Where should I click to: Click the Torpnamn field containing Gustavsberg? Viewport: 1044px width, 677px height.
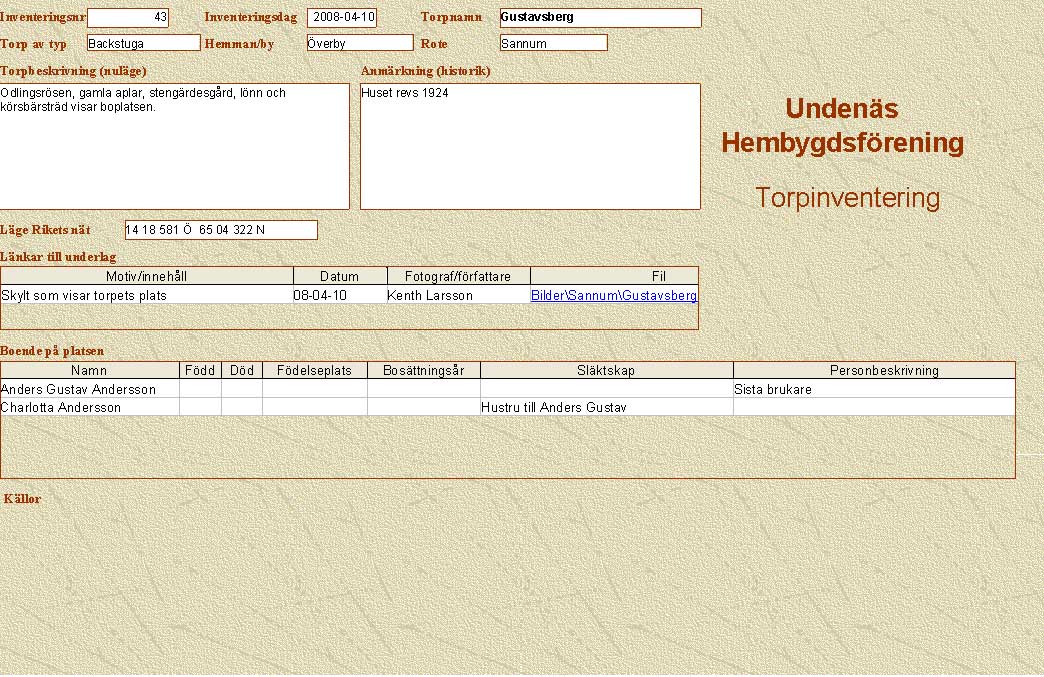click(x=600, y=18)
